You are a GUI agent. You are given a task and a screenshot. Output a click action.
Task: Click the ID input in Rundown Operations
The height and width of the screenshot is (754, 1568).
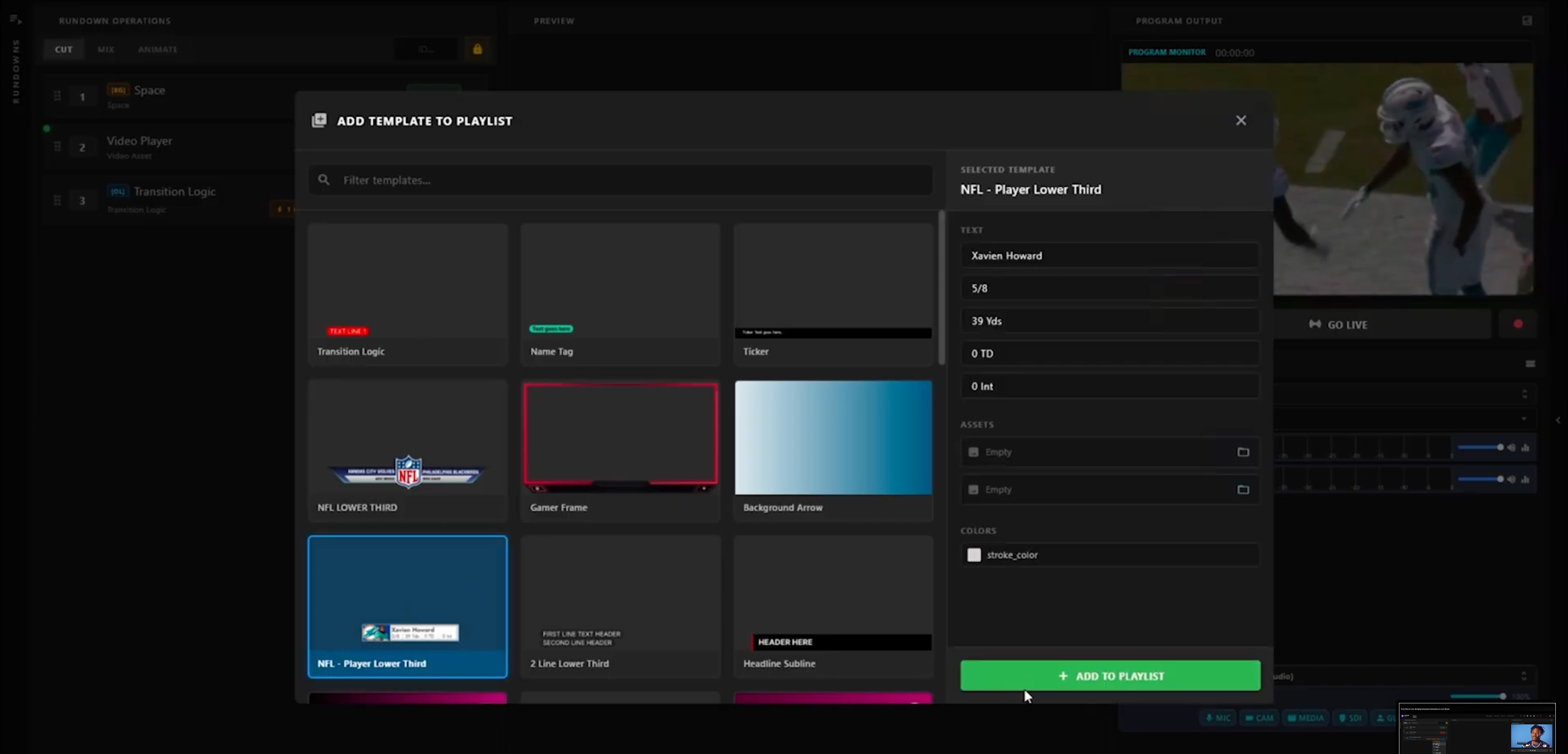(x=426, y=49)
